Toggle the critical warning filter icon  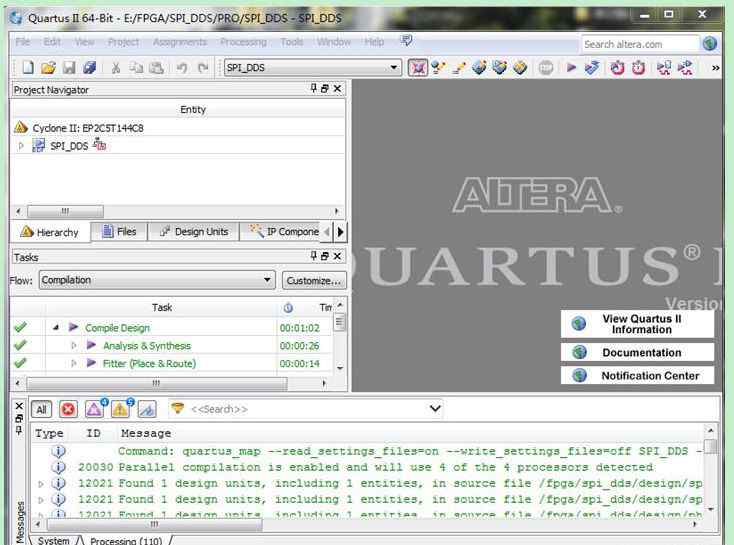[x=95, y=409]
